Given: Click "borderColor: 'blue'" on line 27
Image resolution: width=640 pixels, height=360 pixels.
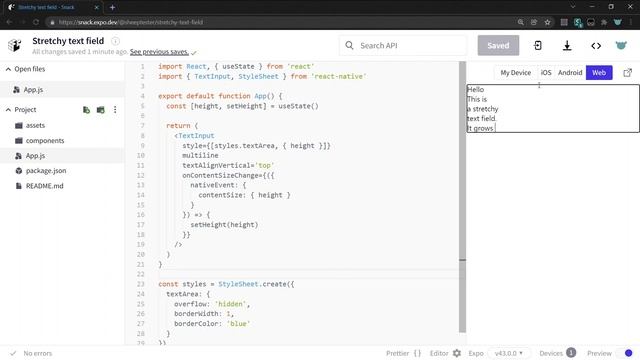Looking at the screenshot, I should point(212,324).
